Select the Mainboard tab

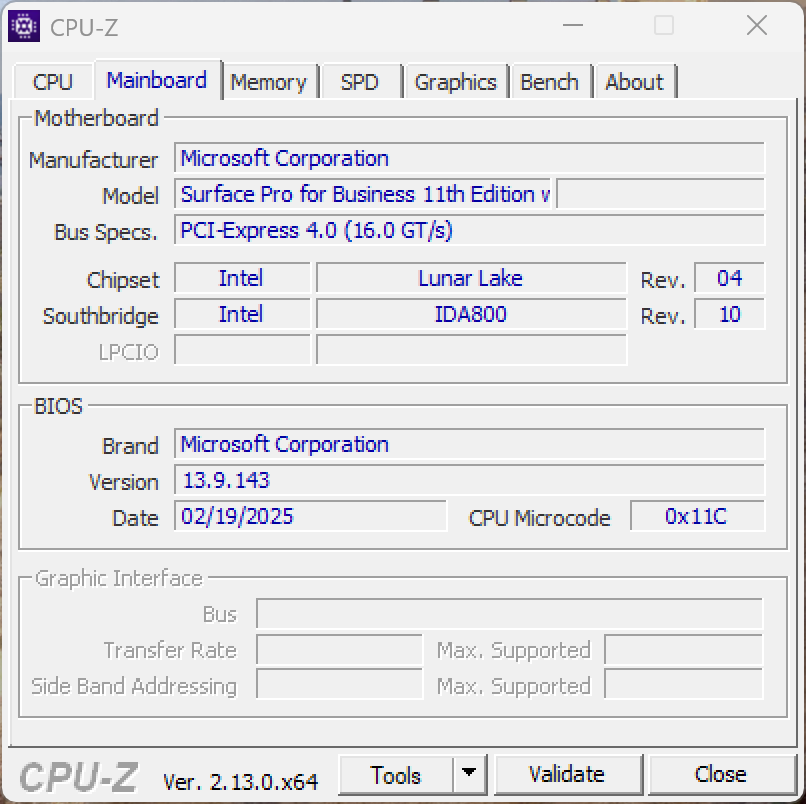156,80
